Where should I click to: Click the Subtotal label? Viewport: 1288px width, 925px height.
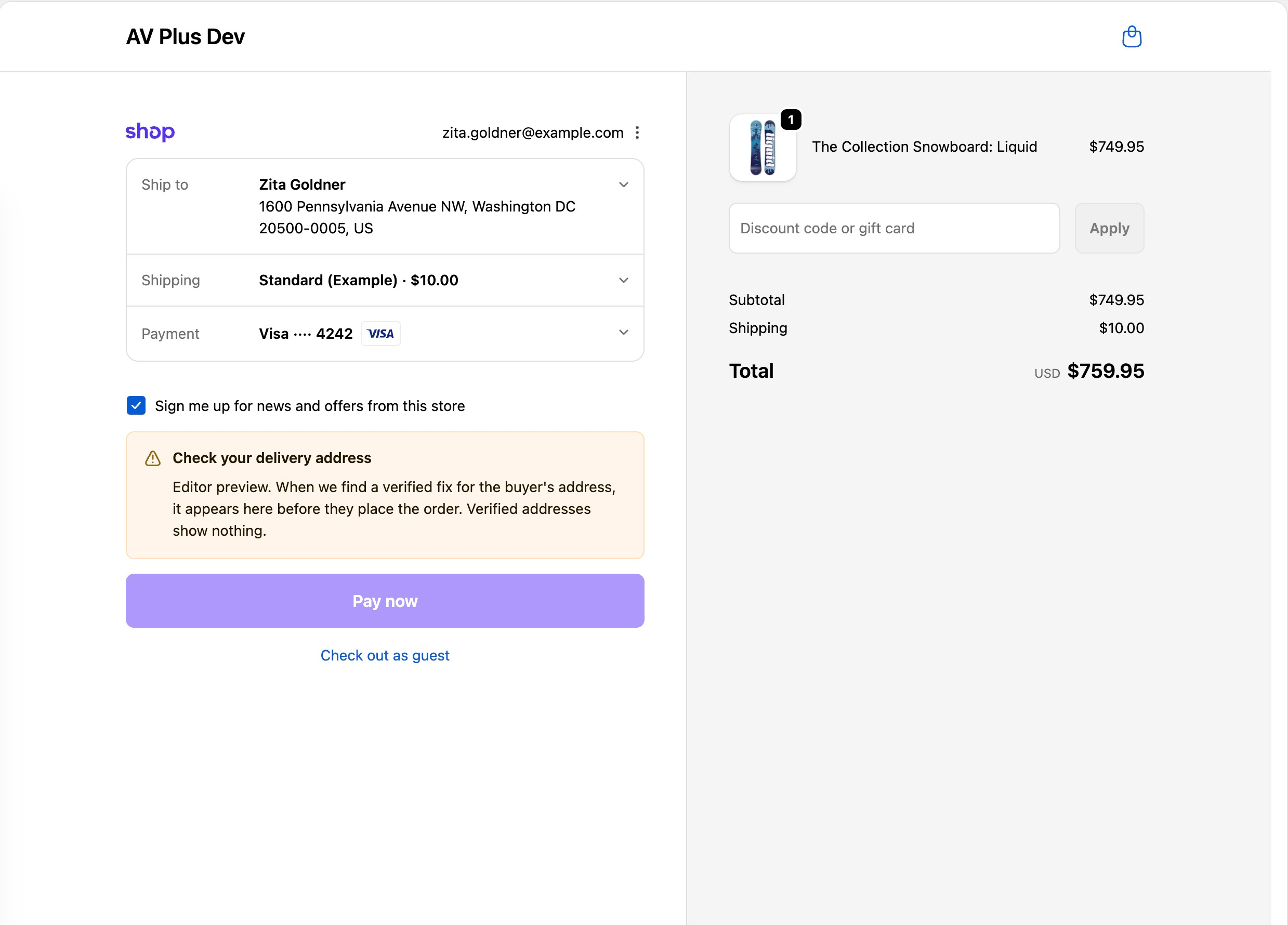pyautogui.click(x=756, y=300)
